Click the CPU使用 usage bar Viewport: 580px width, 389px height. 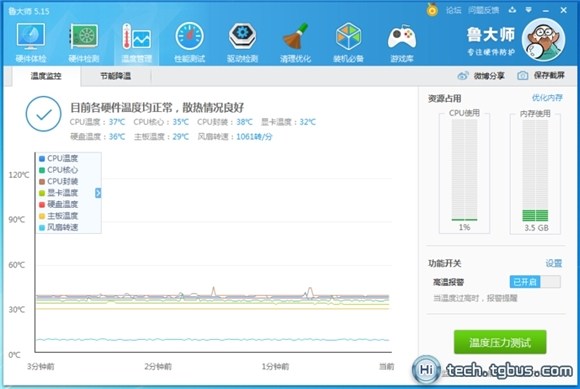coord(464,170)
